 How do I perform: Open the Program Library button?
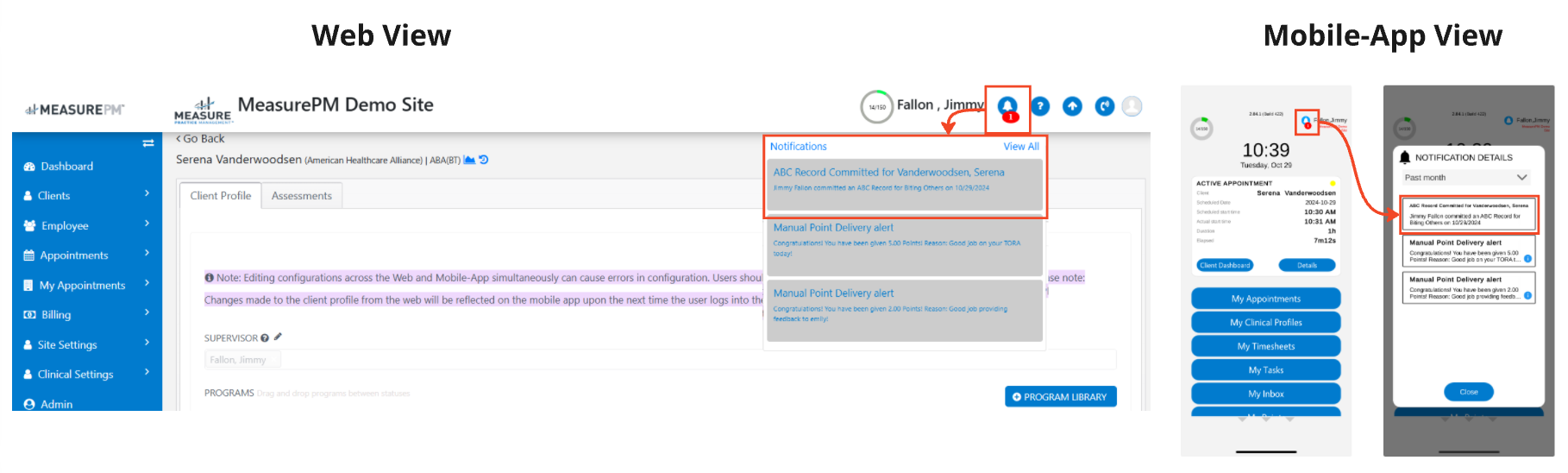point(1061,397)
